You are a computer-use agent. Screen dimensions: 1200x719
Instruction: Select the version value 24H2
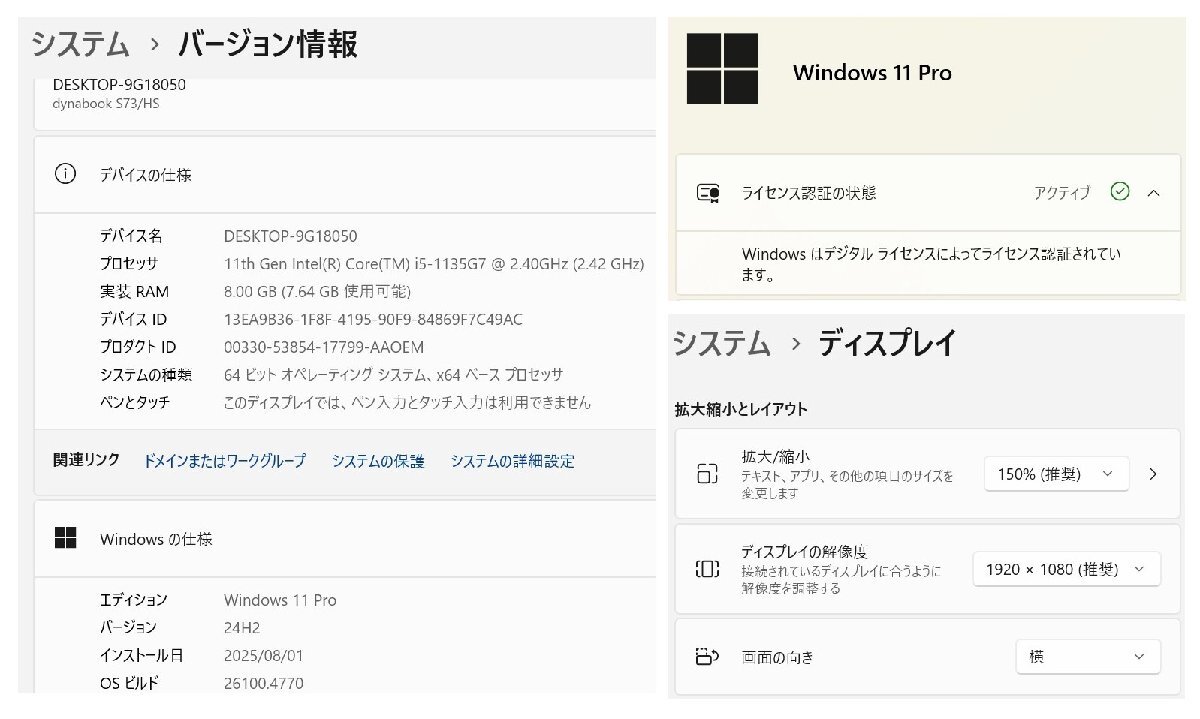pos(243,627)
